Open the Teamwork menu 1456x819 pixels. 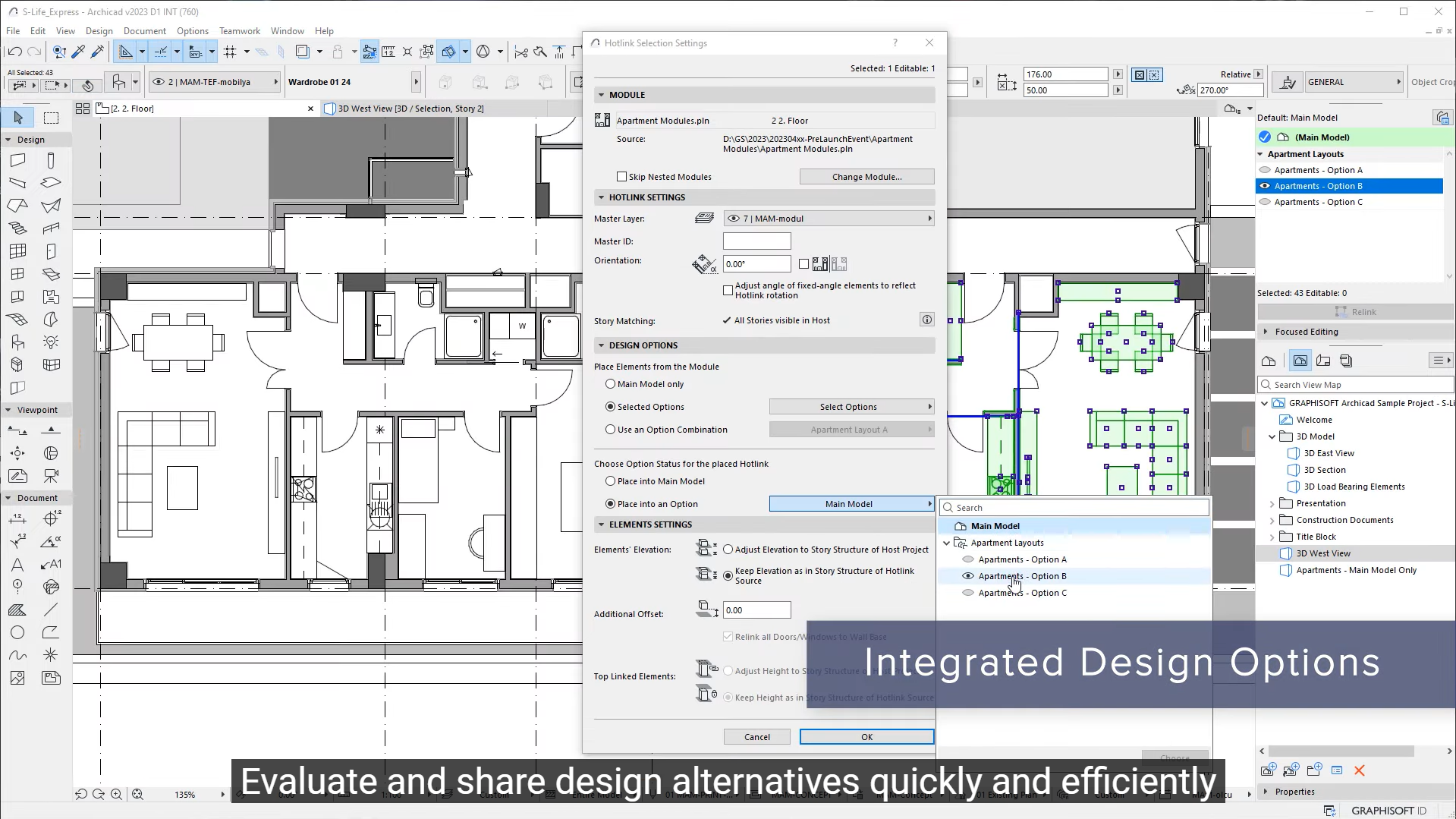(x=239, y=31)
